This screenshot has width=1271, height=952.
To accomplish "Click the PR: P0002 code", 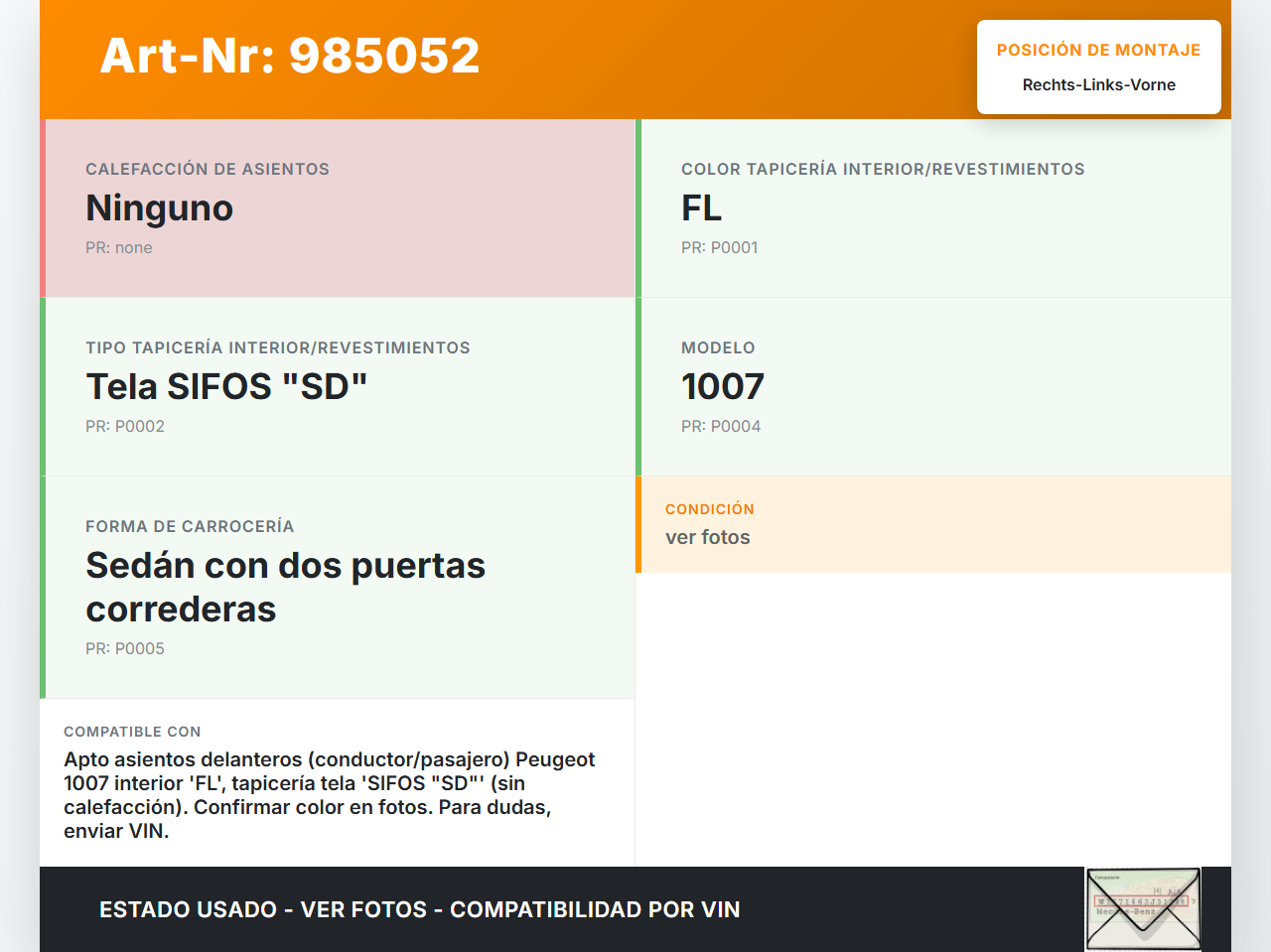I will (x=125, y=427).
